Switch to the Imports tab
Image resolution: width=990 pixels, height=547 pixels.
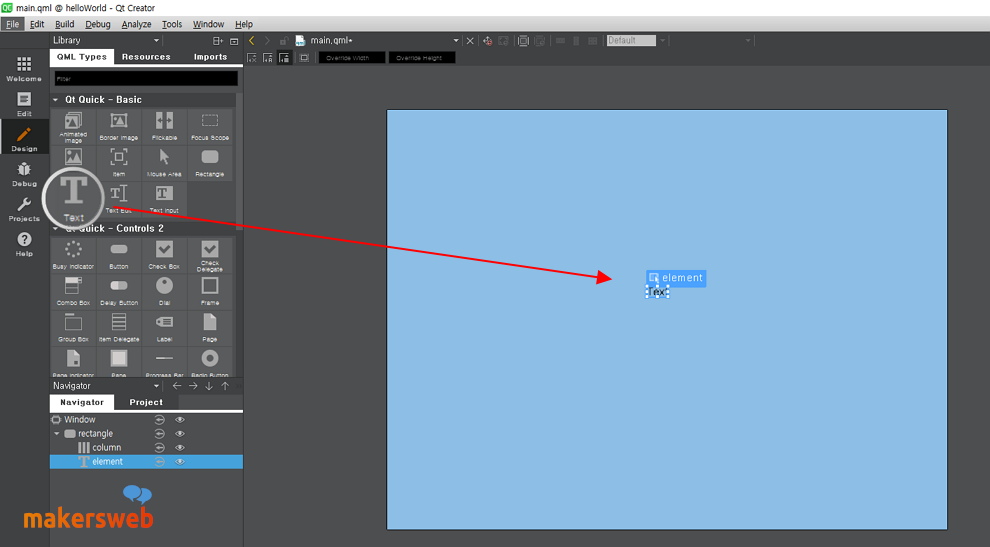210,57
